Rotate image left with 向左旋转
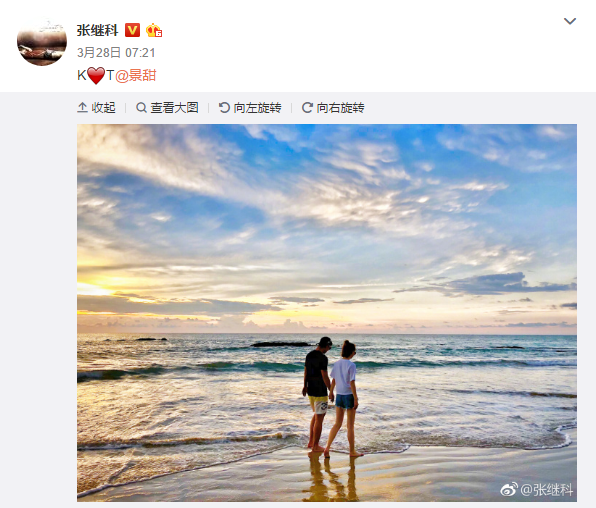The height and width of the screenshot is (508, 596). (x=250, y=108)
